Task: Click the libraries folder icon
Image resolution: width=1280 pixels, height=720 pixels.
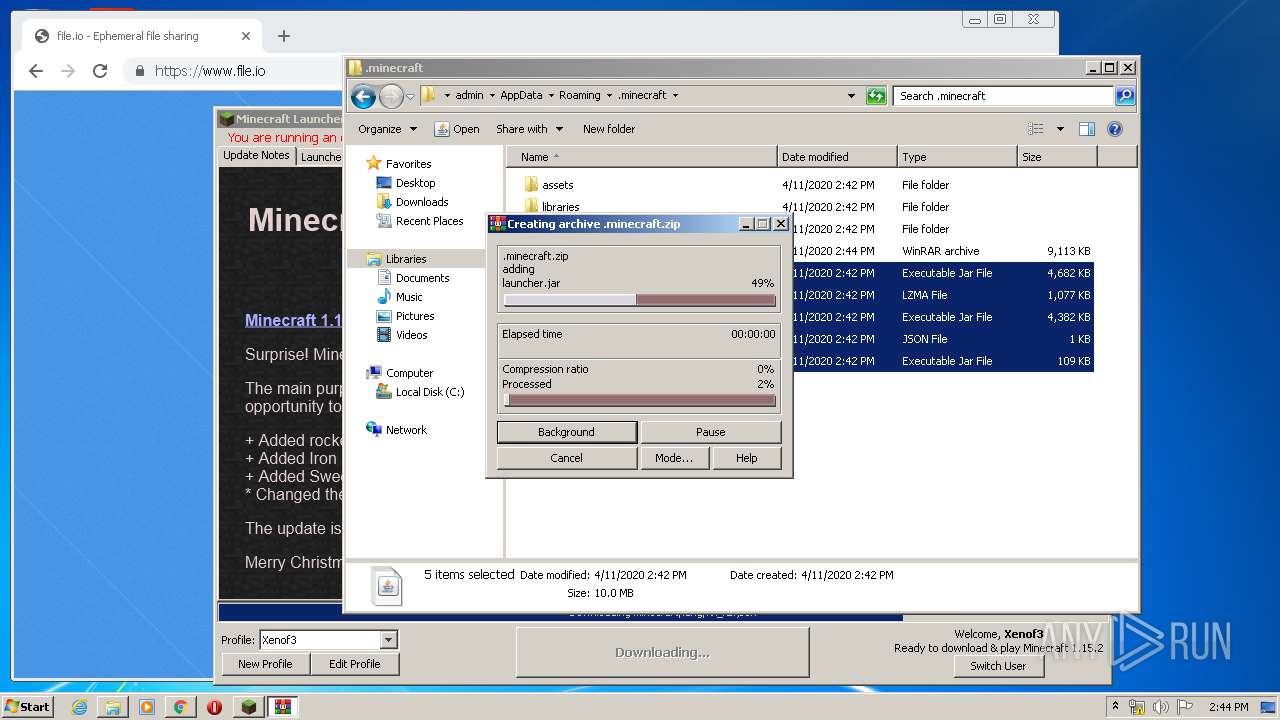Action: click(531, 207)
